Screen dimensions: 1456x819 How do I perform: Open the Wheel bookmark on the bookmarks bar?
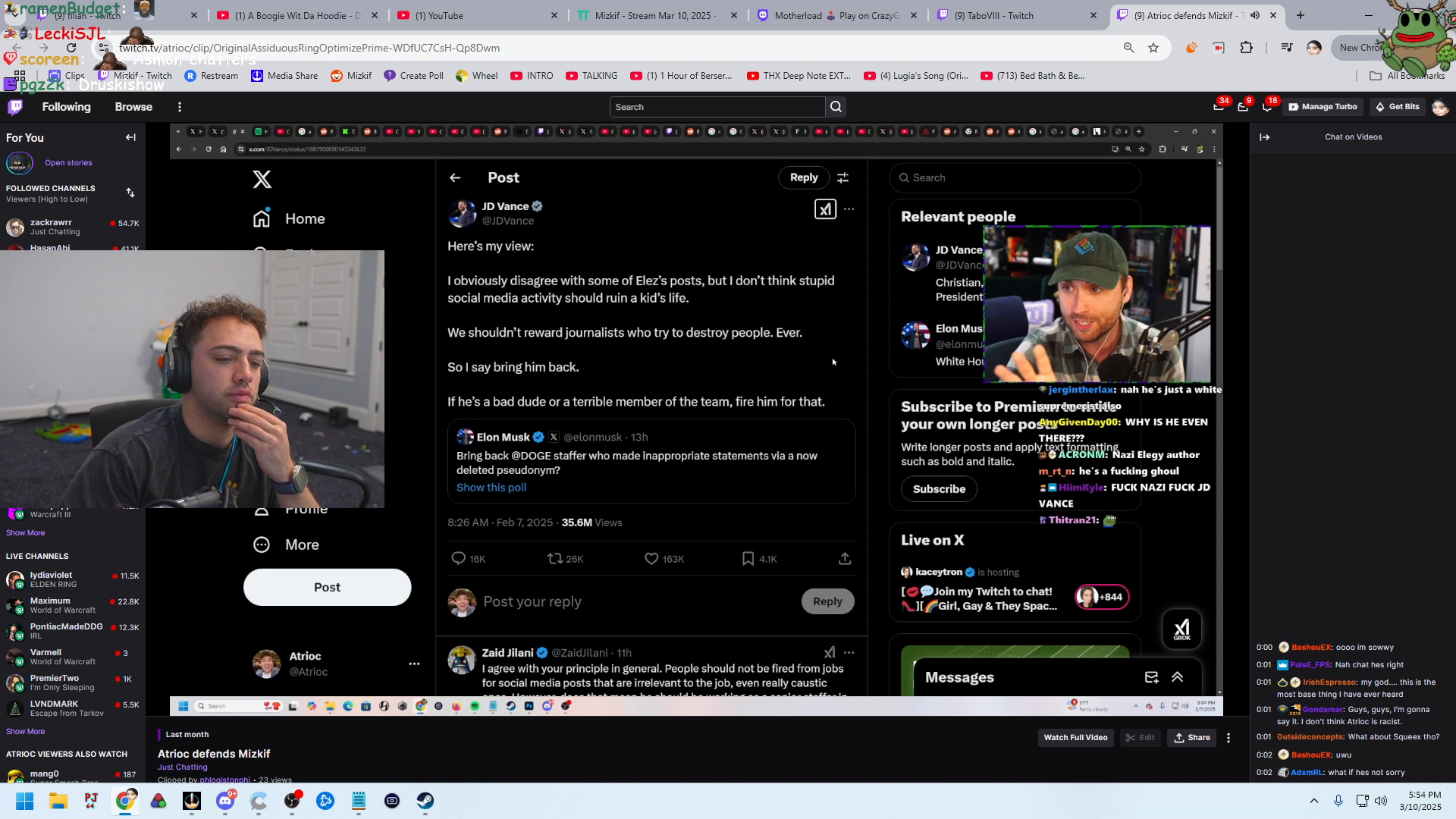(476, 75)
